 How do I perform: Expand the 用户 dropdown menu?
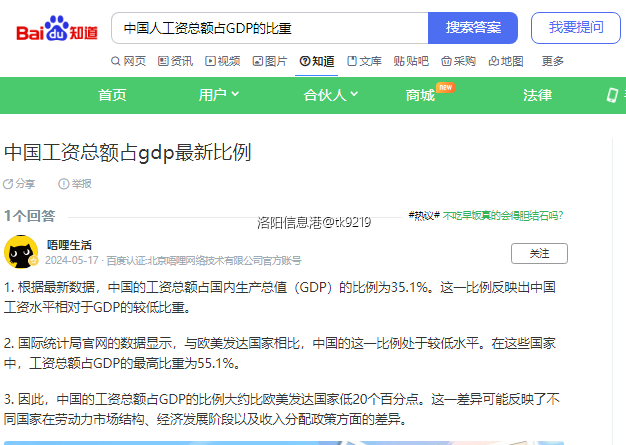click(x=219, y=95)
